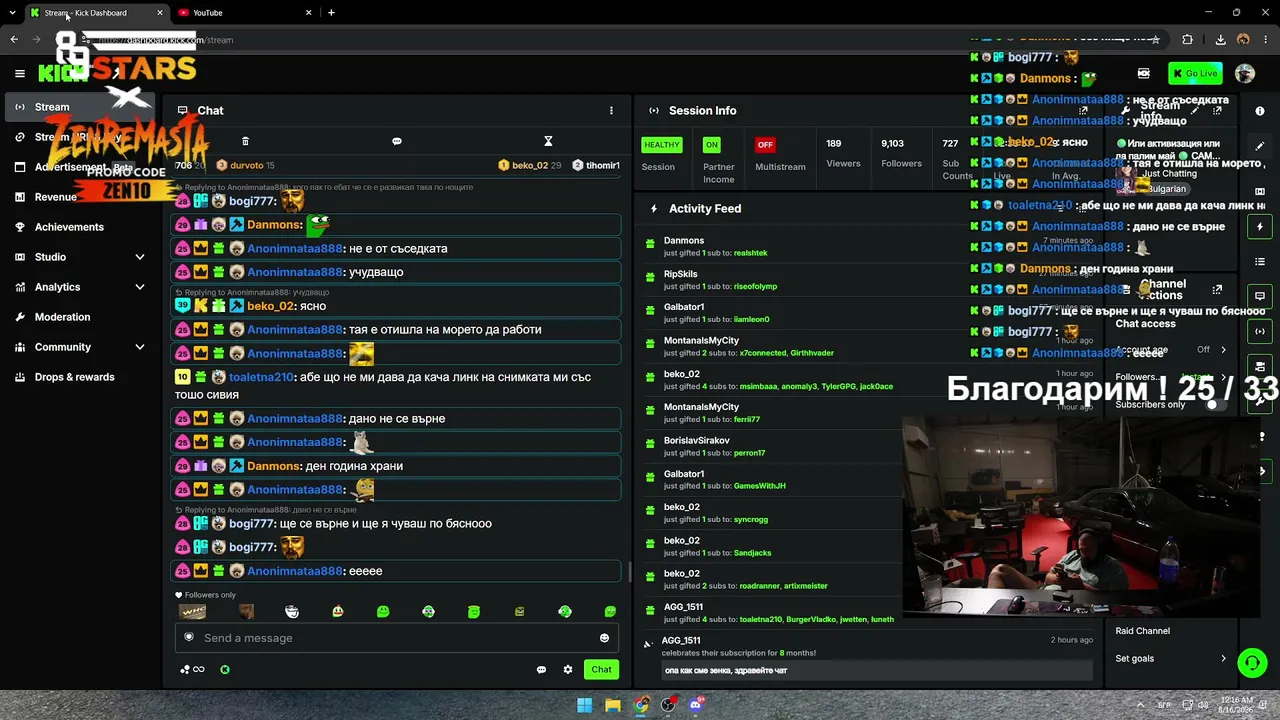Click the 189 Viewers stat

pyautogui.click(x=843, y=153)
